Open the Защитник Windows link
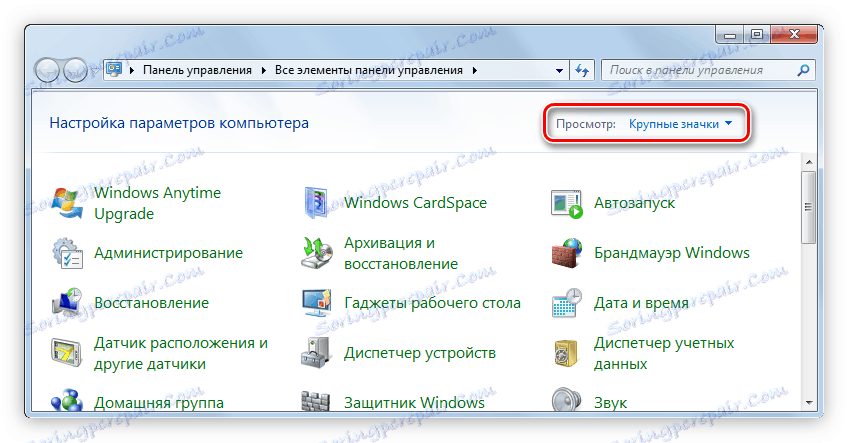The height and width of the screenshot is (443, 849). 414,402
